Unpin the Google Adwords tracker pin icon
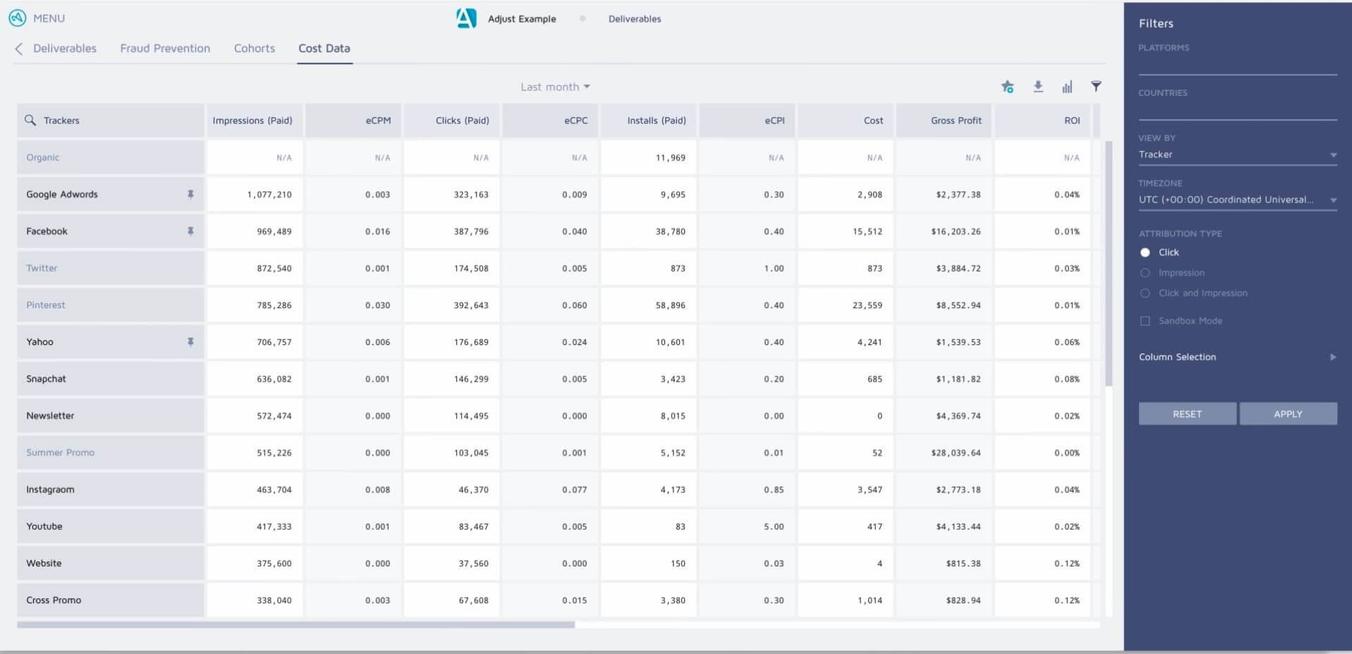 (x=190, y=194)
